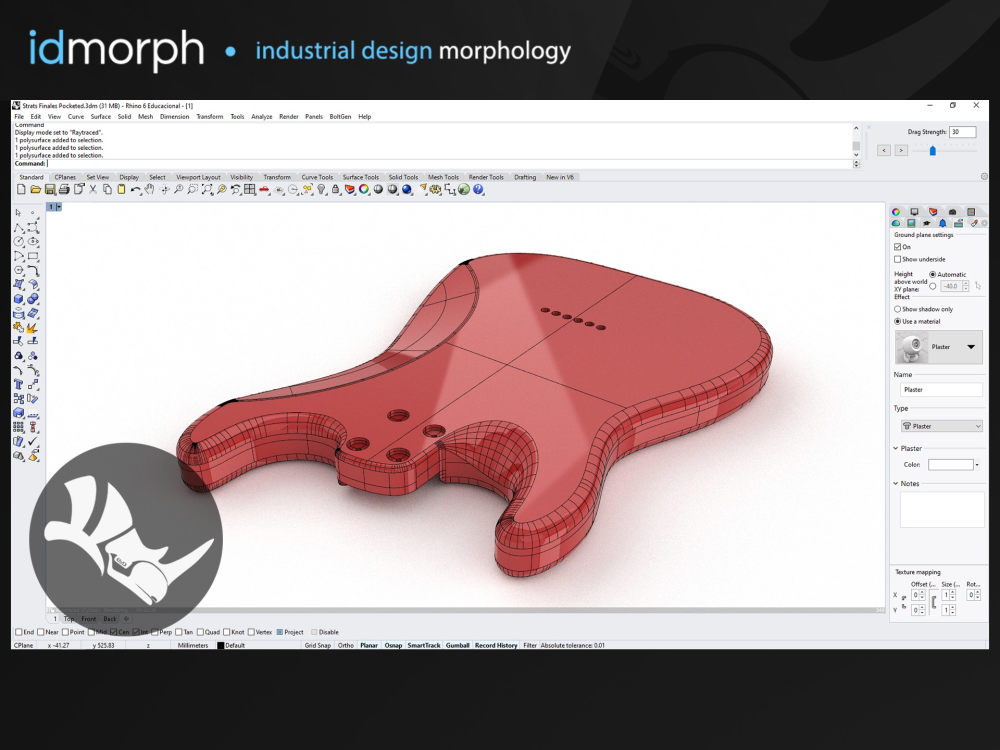Toggle Ortho in status bar

coord(346,645)
